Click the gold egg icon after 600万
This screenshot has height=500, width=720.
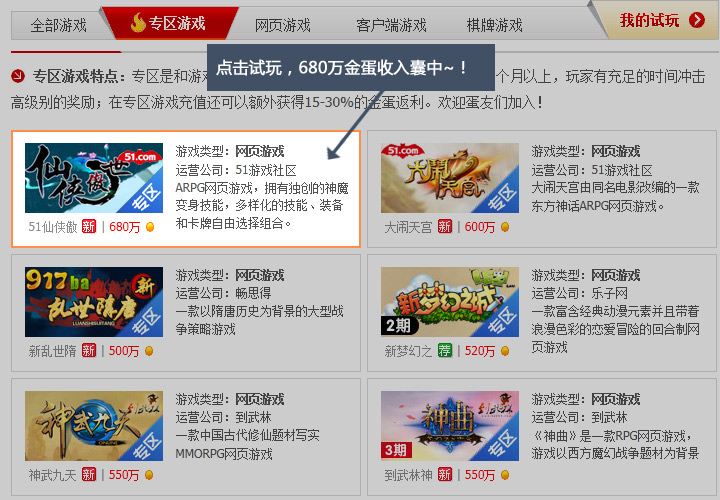(x=505, y=227)
